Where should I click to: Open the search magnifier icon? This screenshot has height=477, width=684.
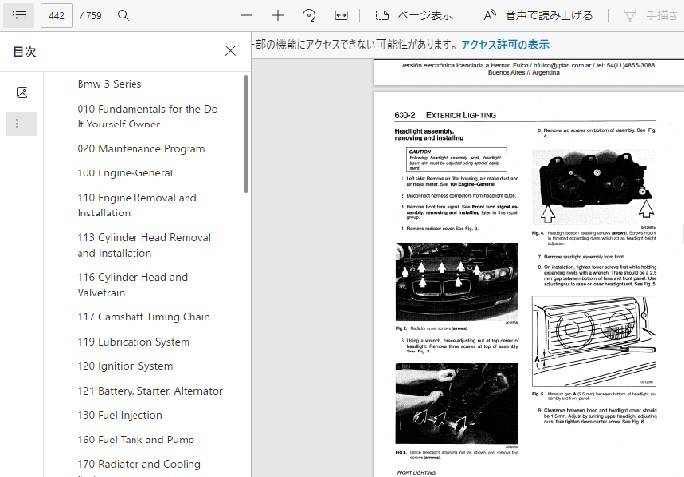coord(123,15)
